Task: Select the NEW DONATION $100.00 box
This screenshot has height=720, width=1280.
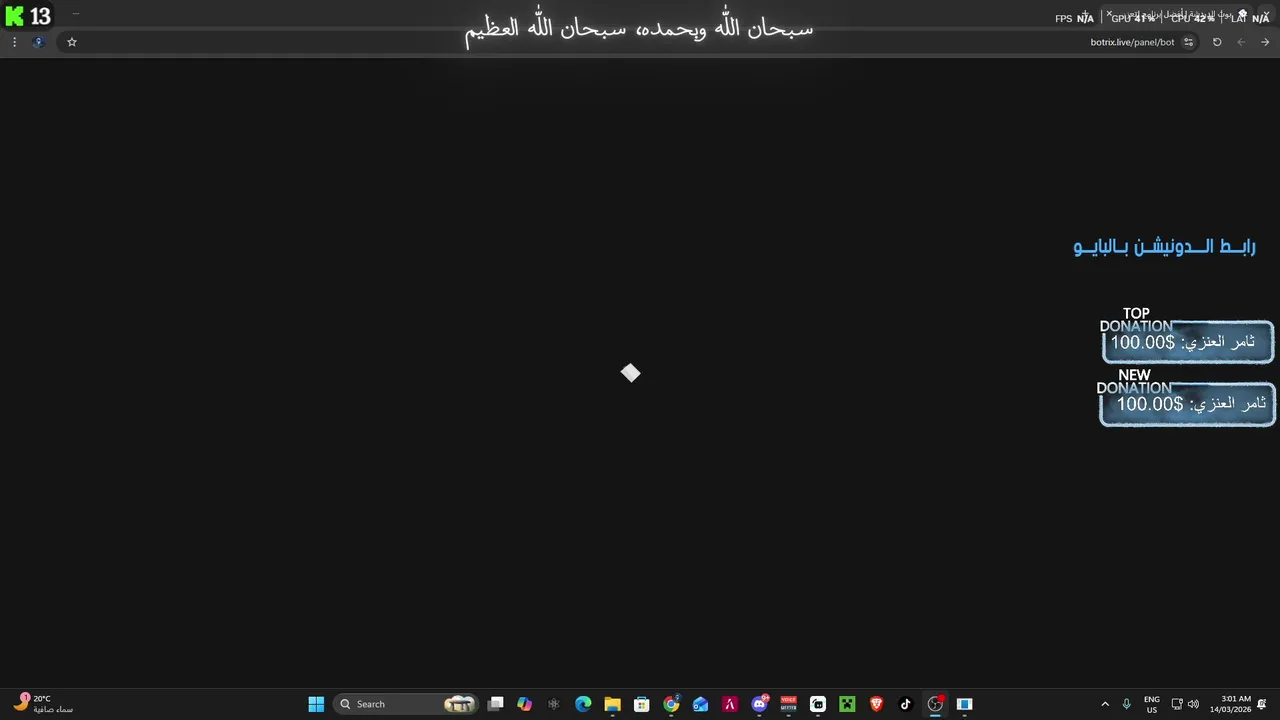Action: (x=1187, y=404)
